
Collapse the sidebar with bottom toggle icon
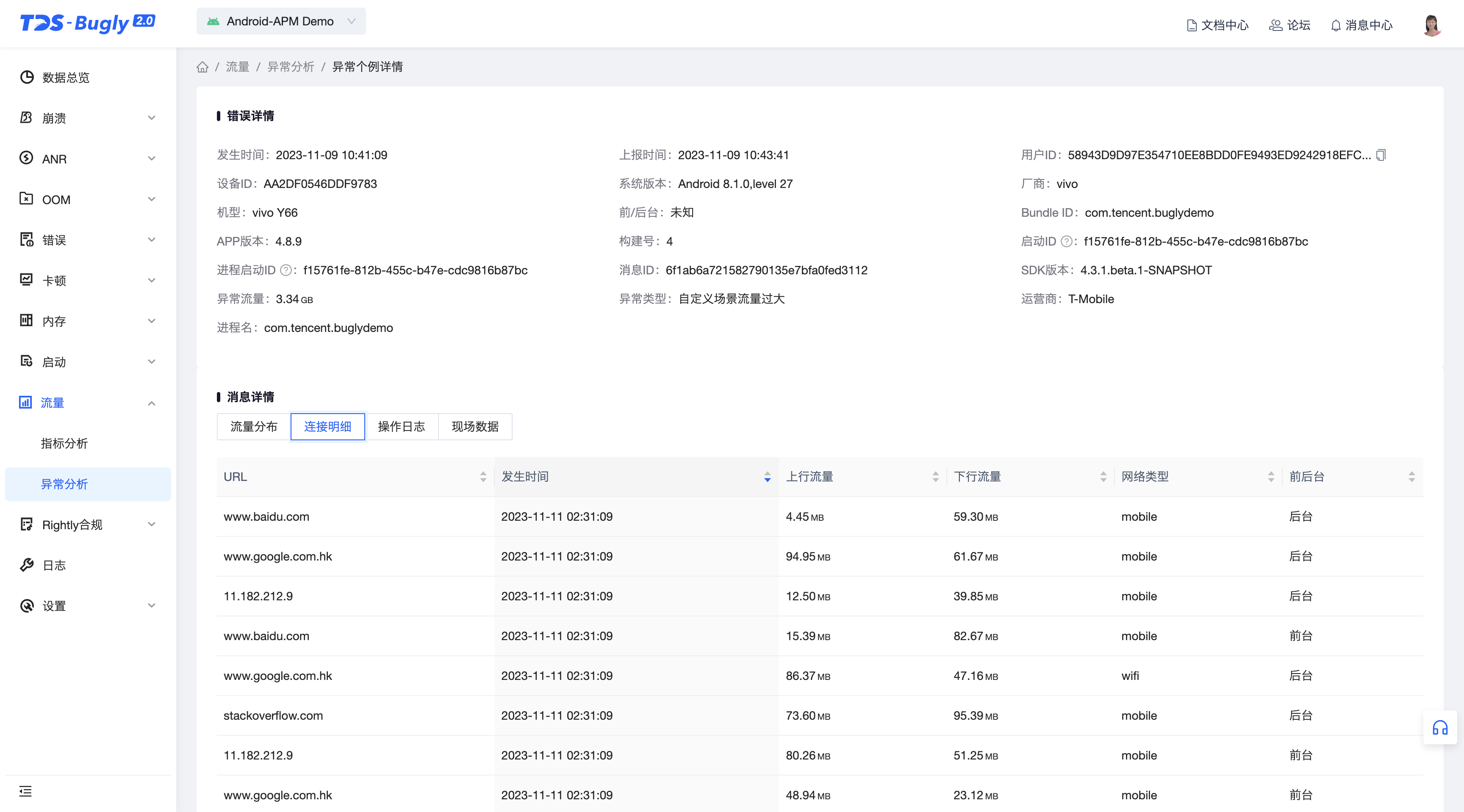coord(25,791)
